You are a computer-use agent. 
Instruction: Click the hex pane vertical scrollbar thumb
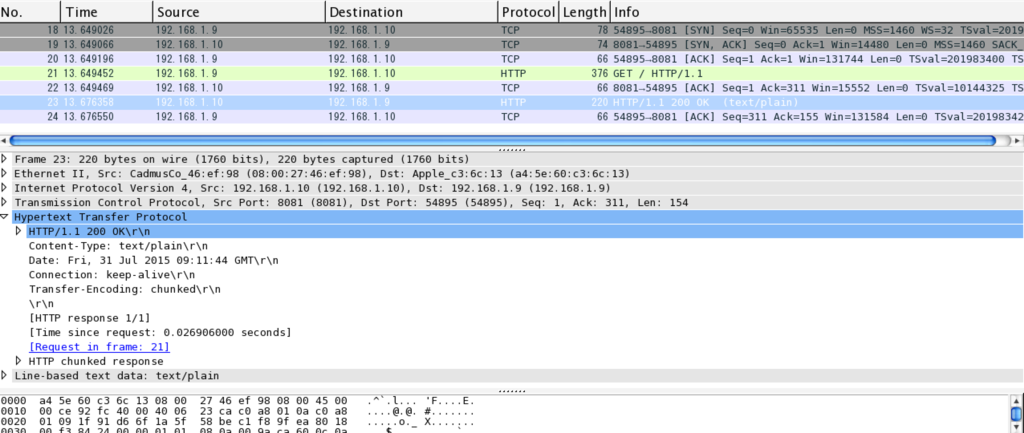[x=1017, y=414]
